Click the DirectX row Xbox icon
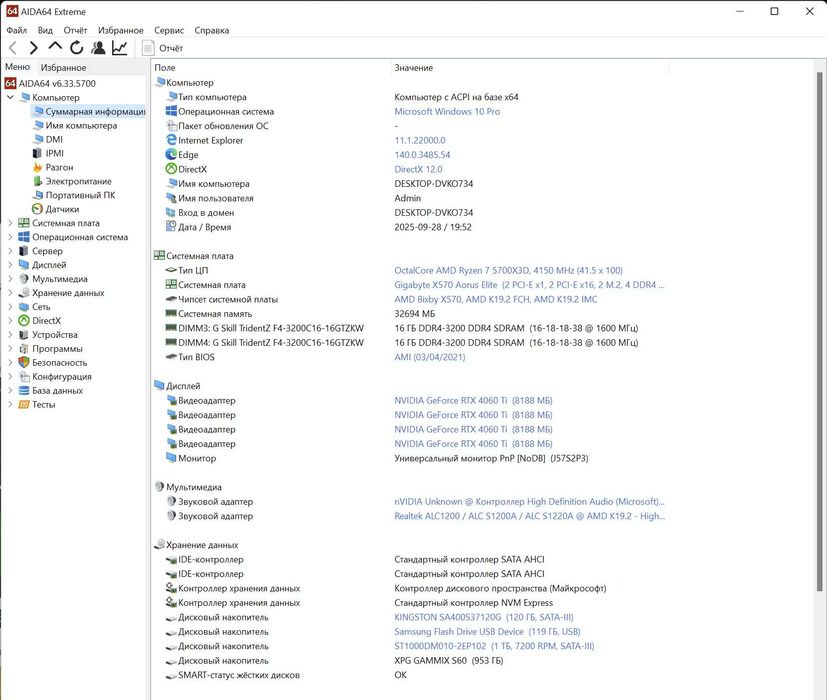Image resolution: width=827 pixels, height=700 pixels. tap(171, 169)
